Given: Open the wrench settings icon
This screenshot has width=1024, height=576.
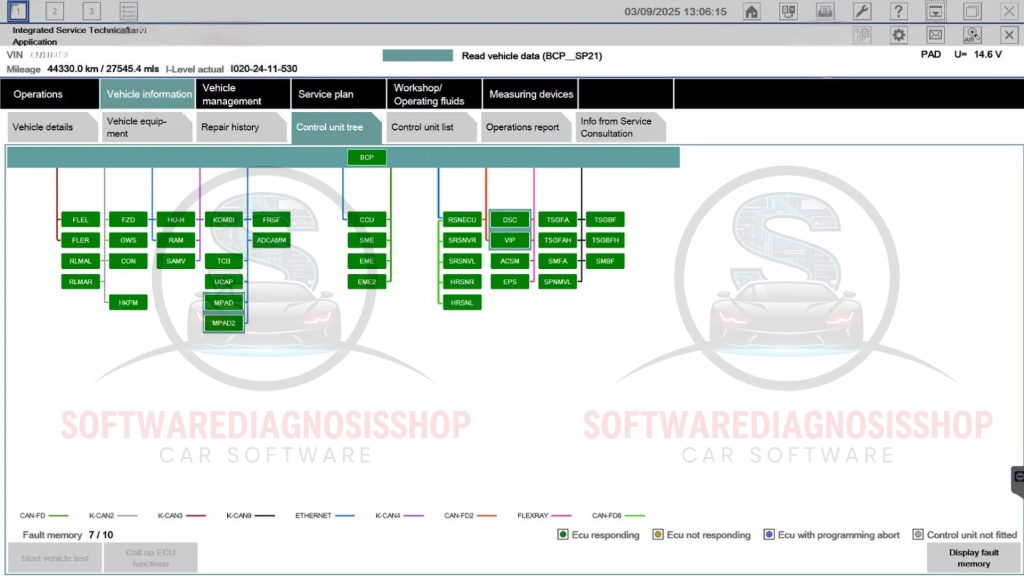Looking at the screenshot, I should [861, 12].
